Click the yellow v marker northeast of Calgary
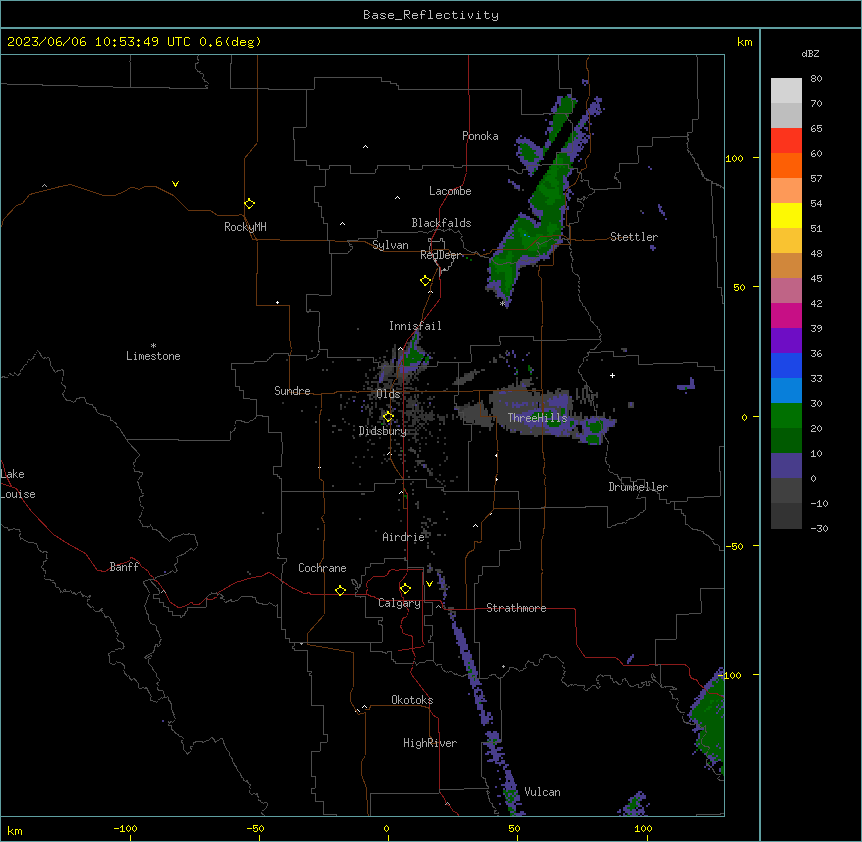The width and height of the screenshot is (862, 842). pos(429,584)
